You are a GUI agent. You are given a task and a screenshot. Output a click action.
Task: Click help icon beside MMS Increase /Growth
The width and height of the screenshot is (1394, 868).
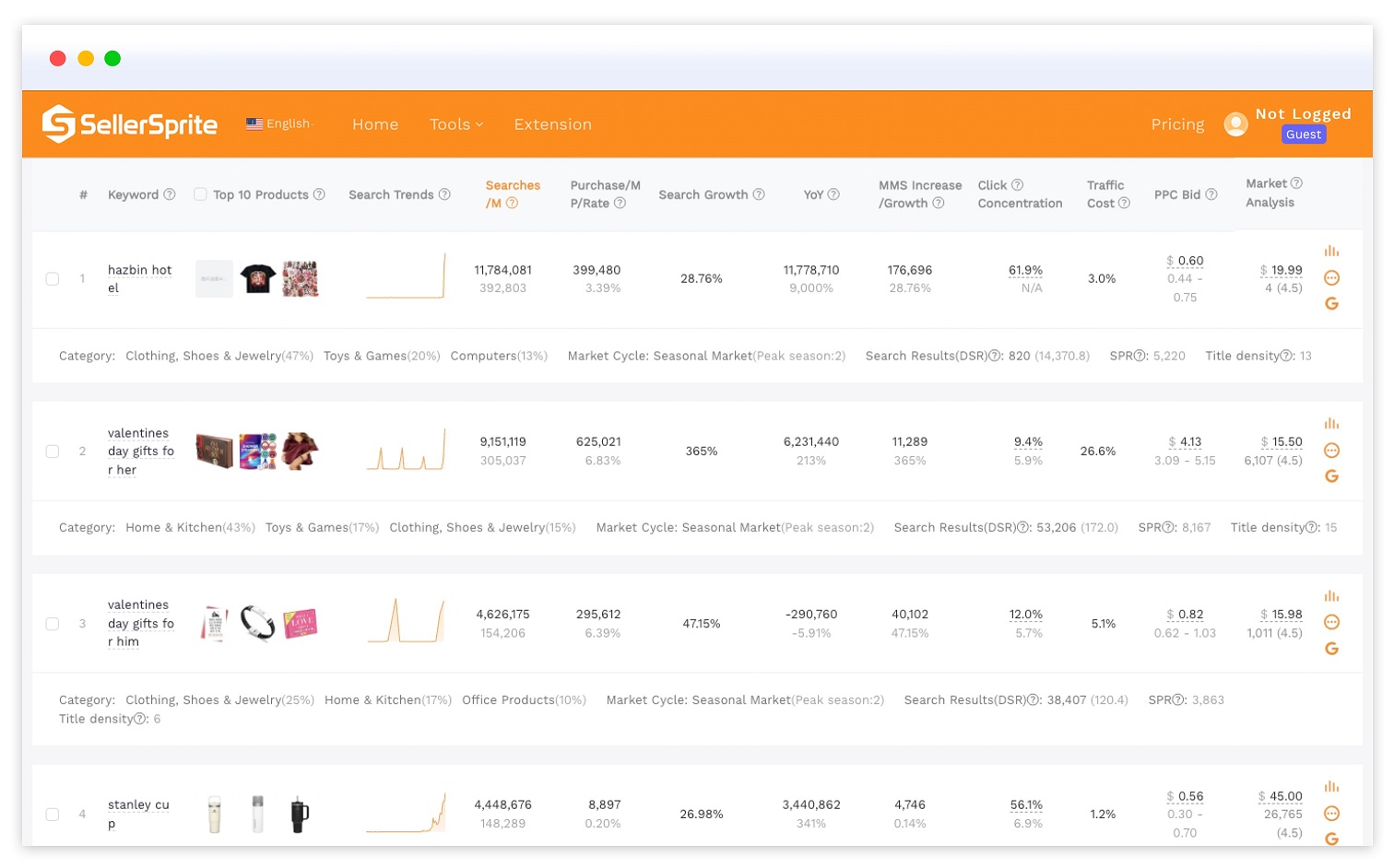pyautogui.click(x=938, y=204)
